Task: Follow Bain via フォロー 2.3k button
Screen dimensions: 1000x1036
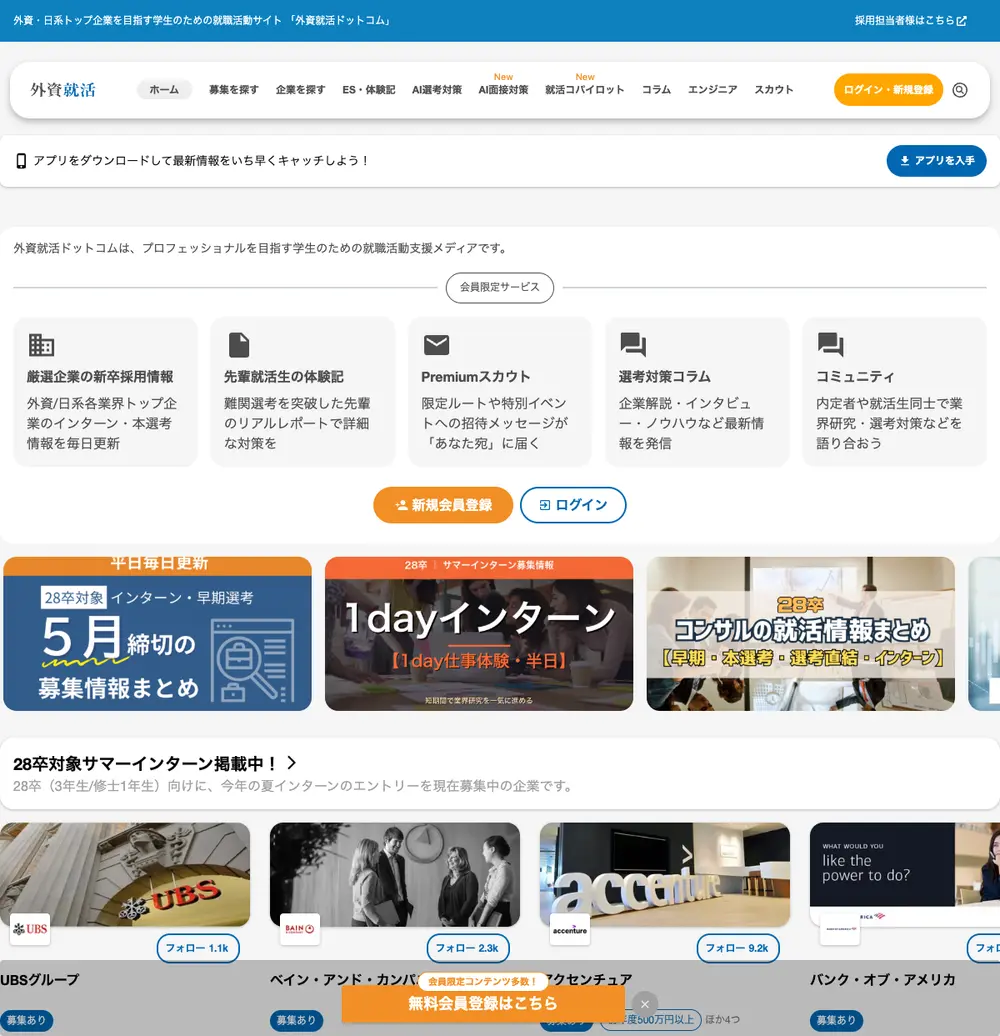Action: tap(468, 948)
